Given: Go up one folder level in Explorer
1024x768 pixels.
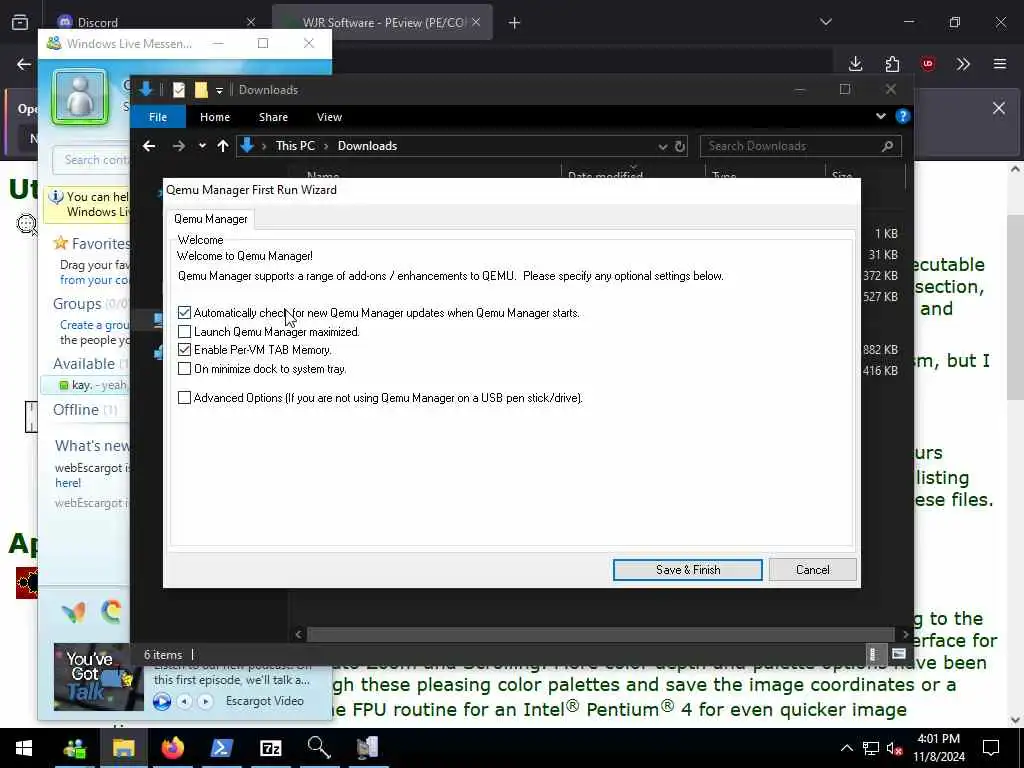Looking at the screenshot, I should pyautogui.click(x=223, y=146).
